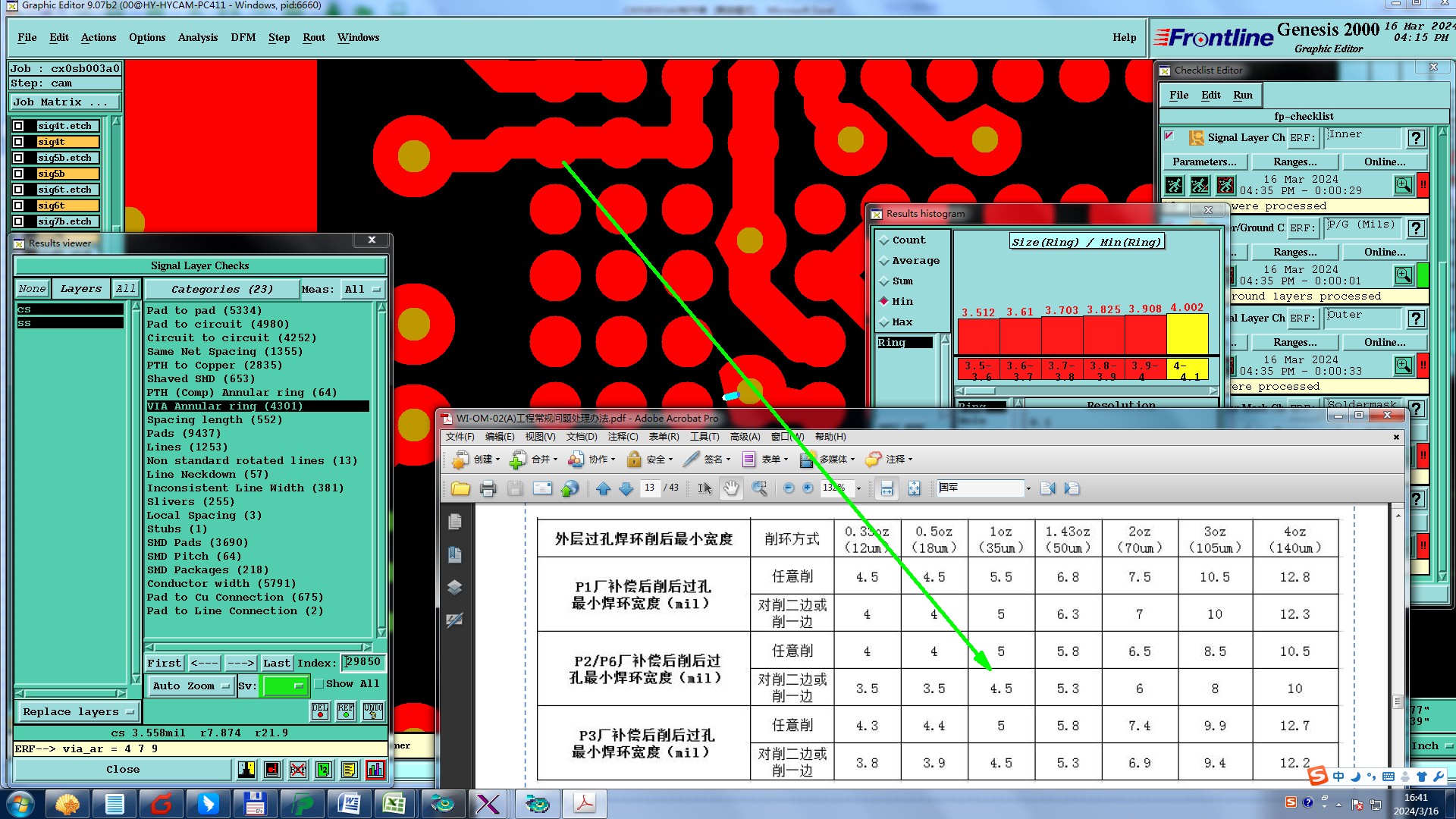Toggle the sig7b.etch layer checkbox
Viewport: 1456px width, 819px height.
(18, 221)
